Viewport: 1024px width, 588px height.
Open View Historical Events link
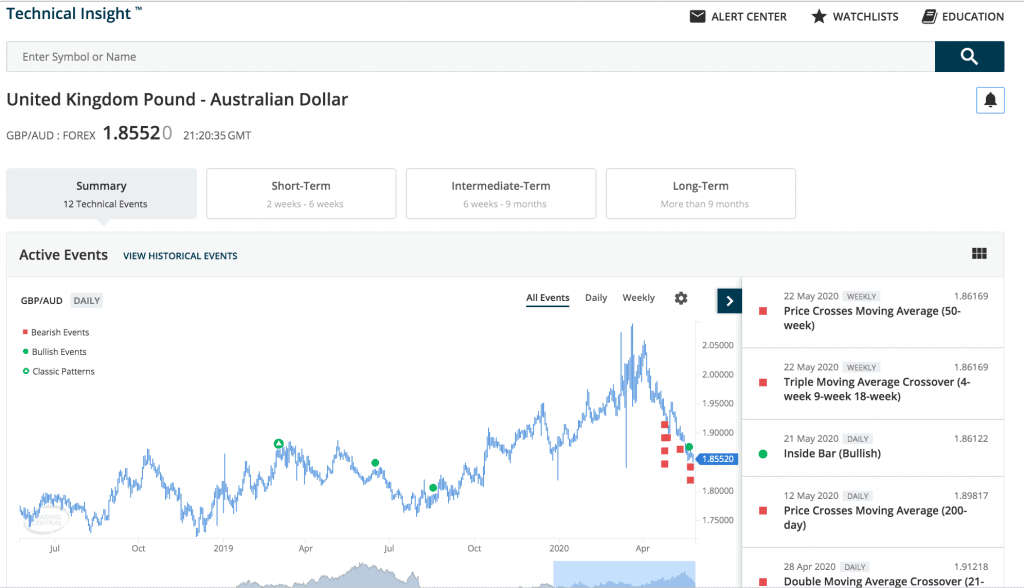pos(180,256)
